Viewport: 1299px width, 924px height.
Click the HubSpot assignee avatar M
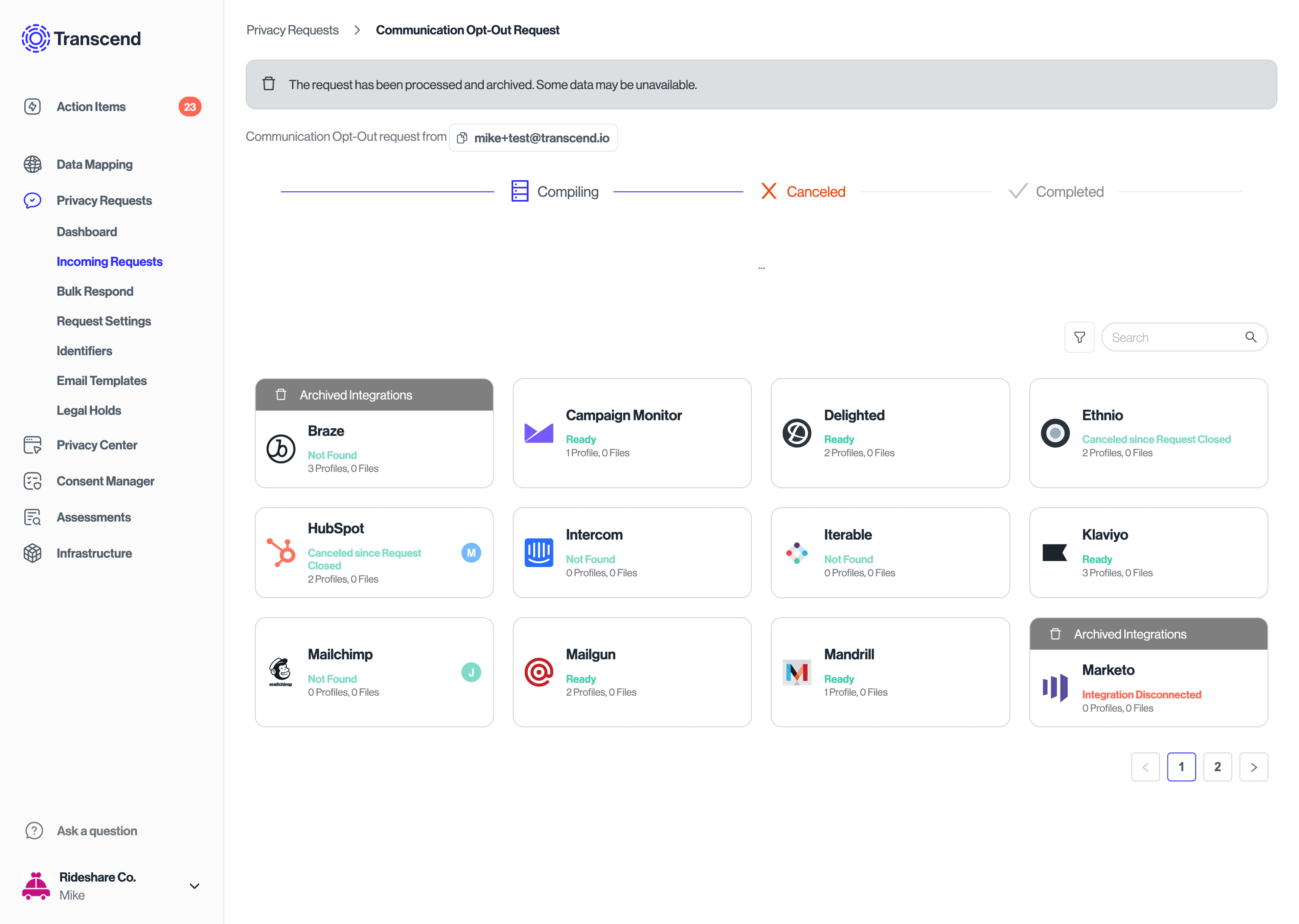(471, 553)
